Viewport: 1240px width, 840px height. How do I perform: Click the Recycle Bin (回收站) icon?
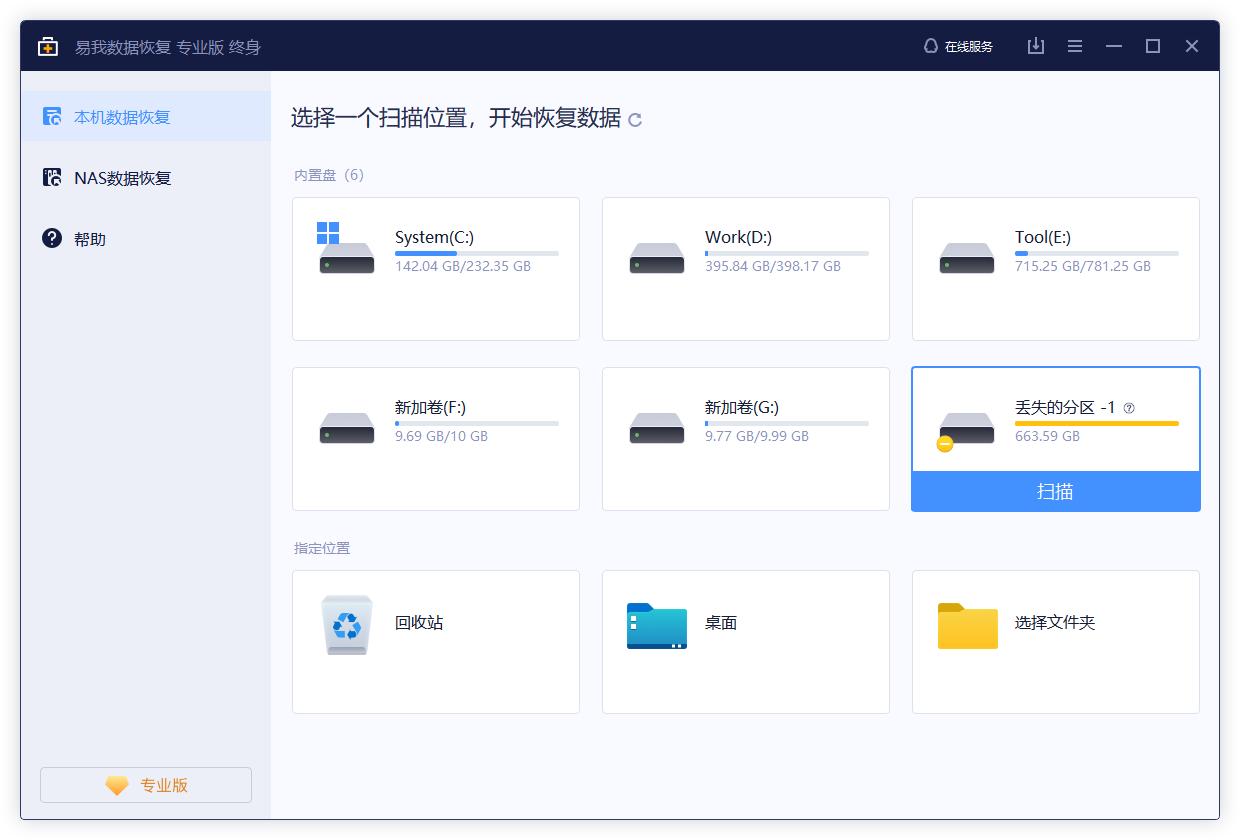(346, 624)
